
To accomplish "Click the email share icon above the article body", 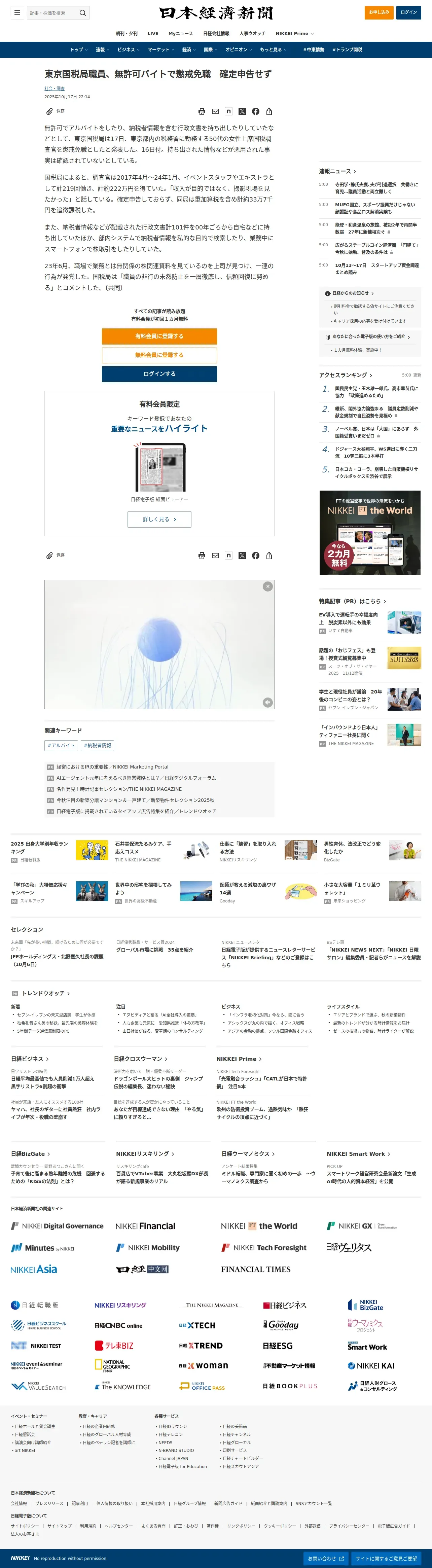I will (215, 111).
